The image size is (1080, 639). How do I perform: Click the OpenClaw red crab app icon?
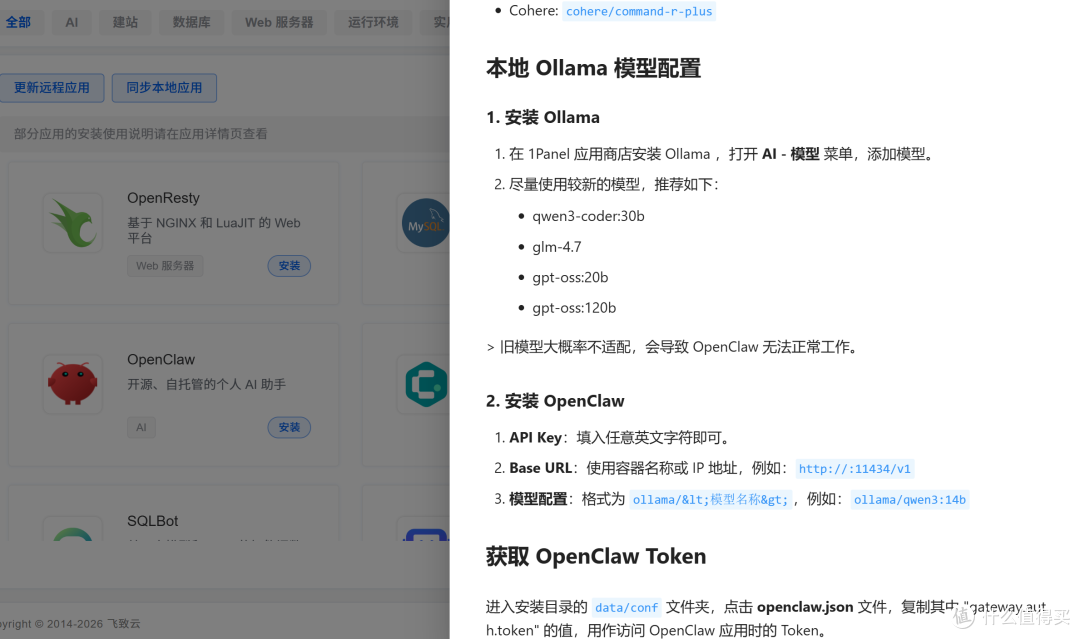73,384
